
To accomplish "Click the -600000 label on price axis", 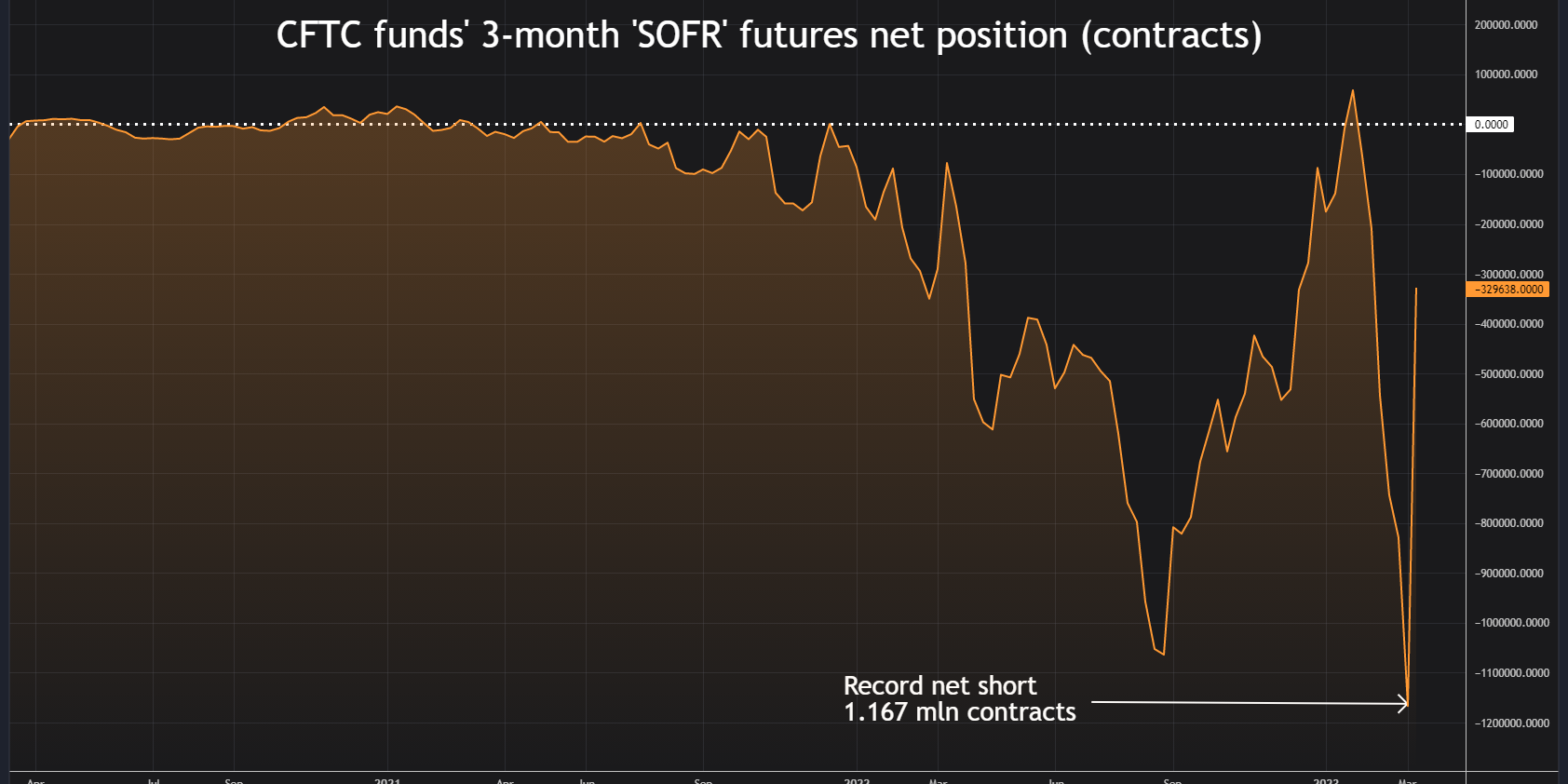I will [1509, 424].
